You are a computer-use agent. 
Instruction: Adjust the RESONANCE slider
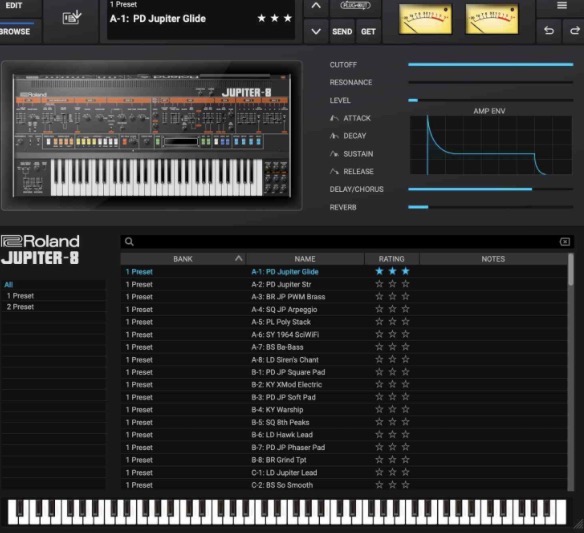(x=491, y=82)
